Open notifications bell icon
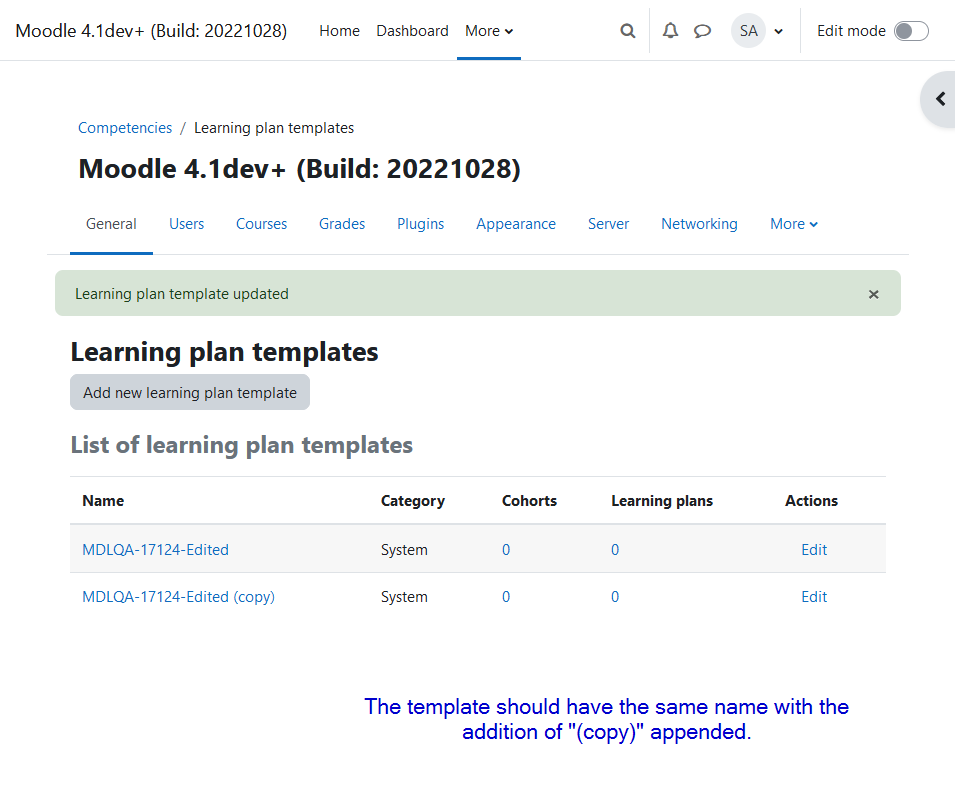The image size is (955, 810). [670, 31]
